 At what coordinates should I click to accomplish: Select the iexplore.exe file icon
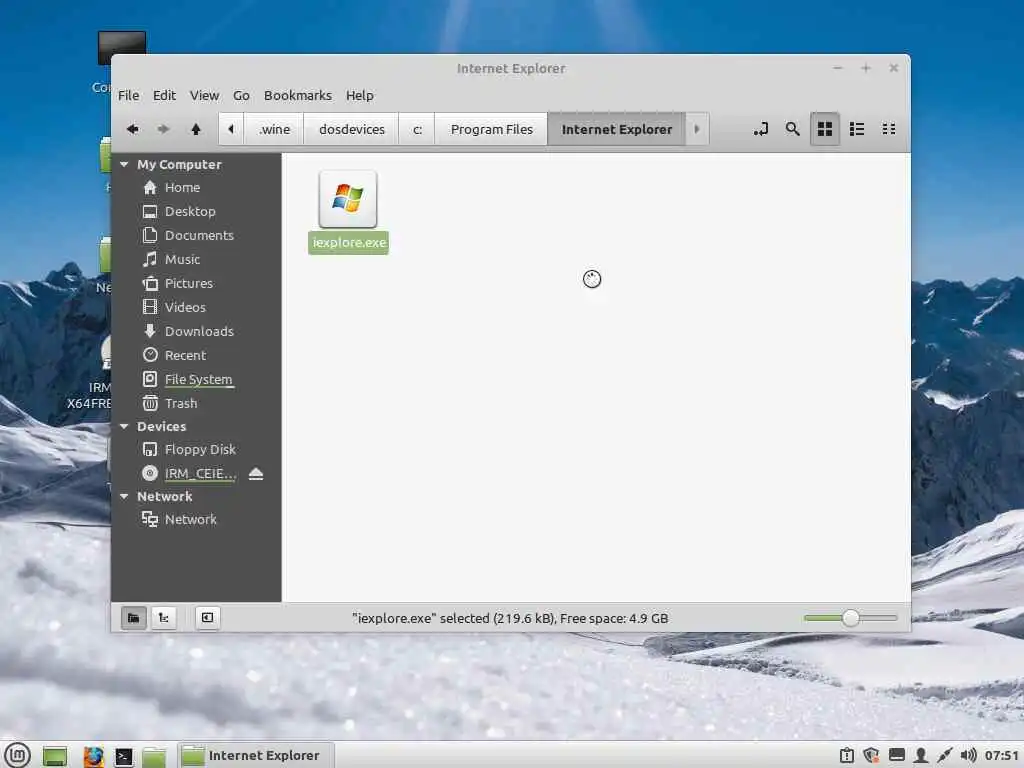click(x=348, y=199)
